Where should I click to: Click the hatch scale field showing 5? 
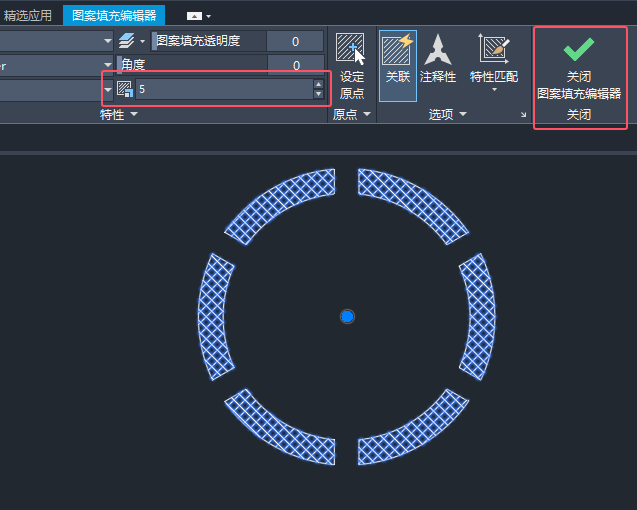pos(224,89)
